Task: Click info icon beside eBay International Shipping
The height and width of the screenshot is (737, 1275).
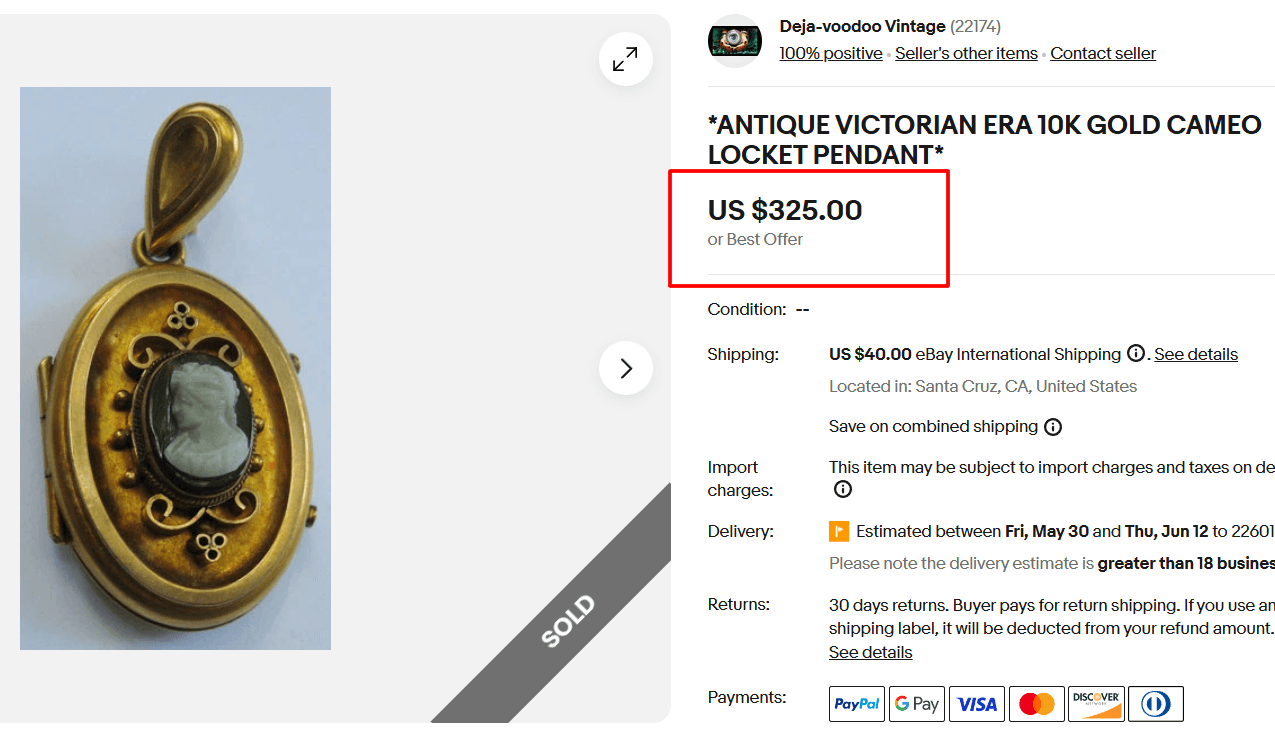Action: coord(1136,353)
